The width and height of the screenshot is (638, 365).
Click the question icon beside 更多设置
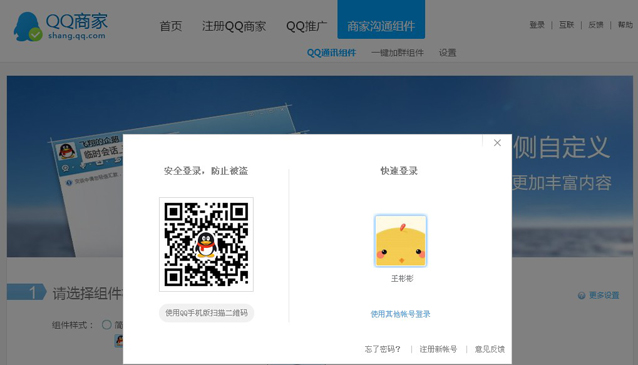pos(581,296)
